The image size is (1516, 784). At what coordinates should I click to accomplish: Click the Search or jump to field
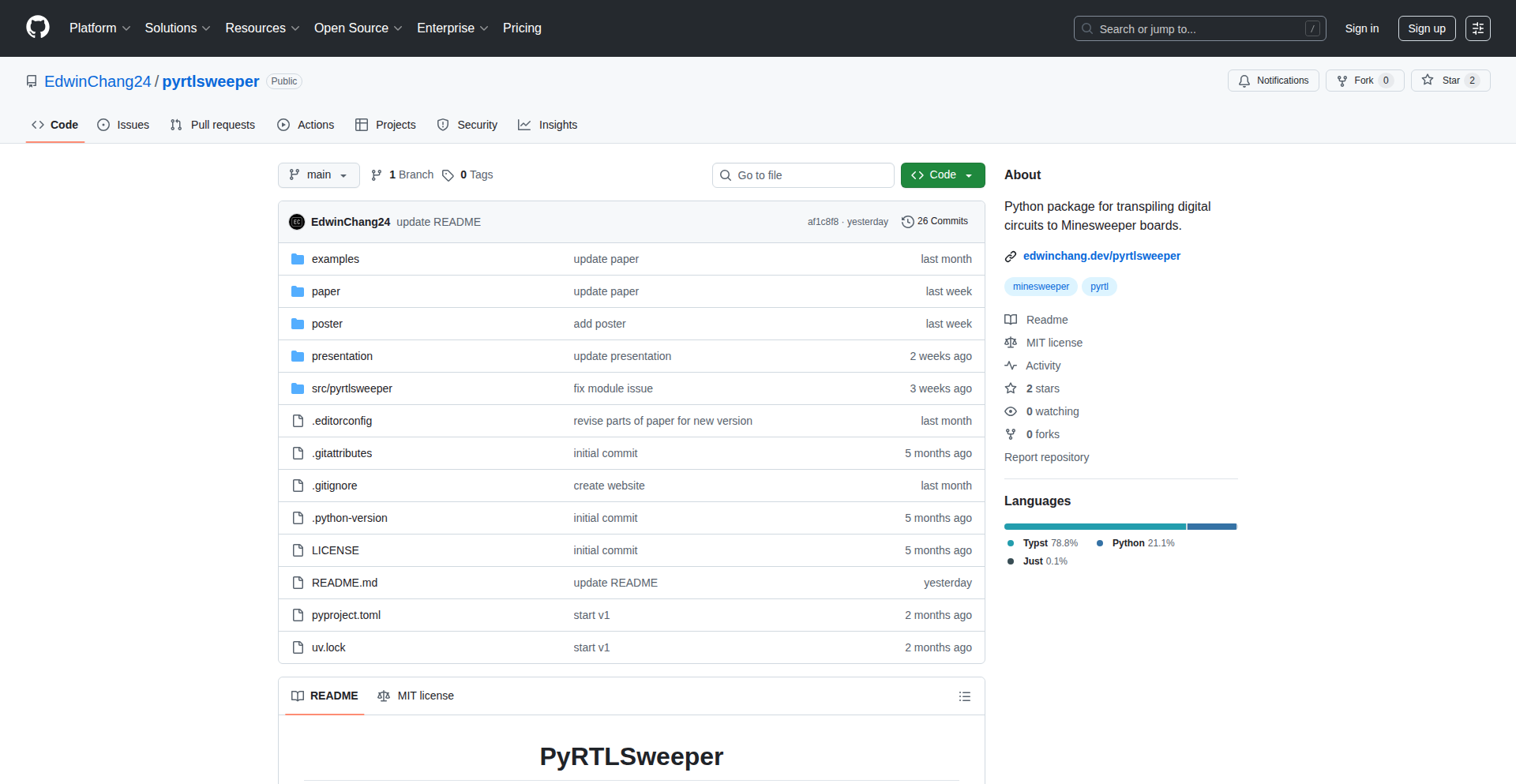(x=1199, y=28)
